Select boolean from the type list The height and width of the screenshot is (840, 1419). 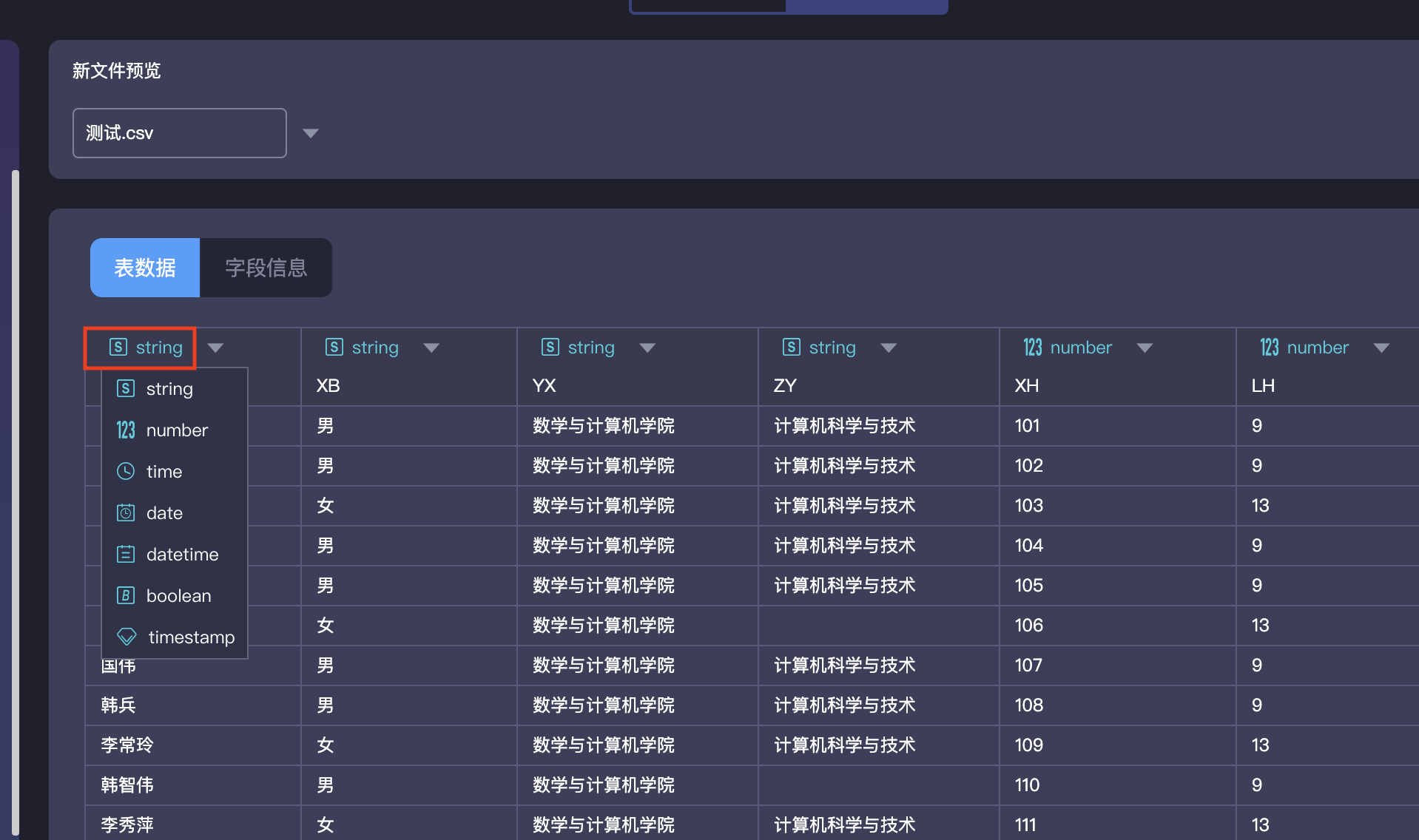174,595
